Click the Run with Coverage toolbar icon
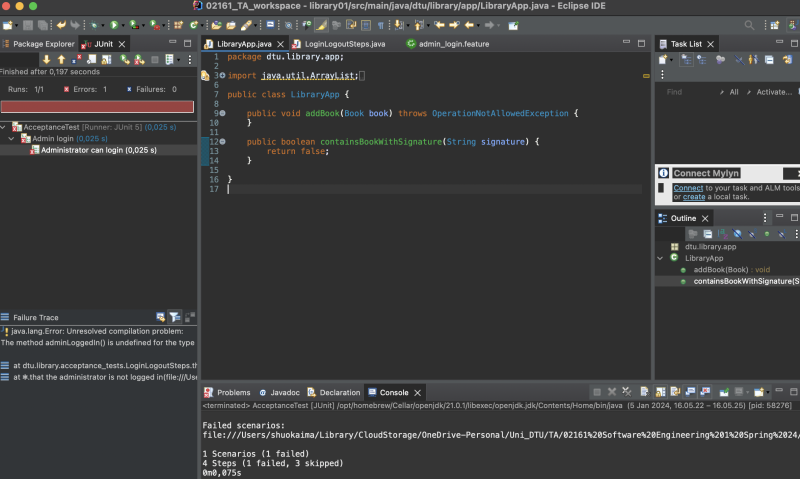 click(134, 25)
